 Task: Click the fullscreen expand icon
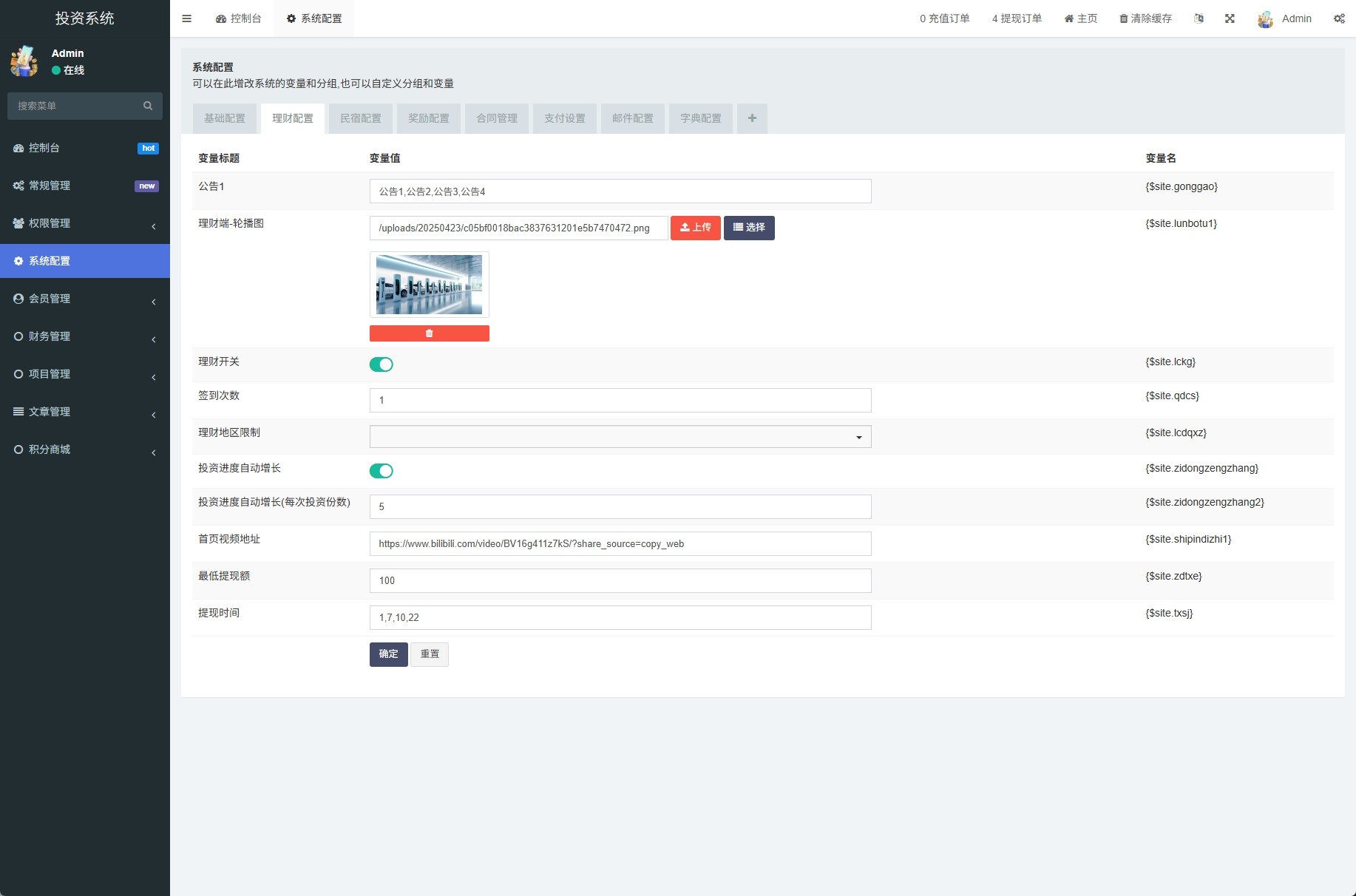[1230, 18]
